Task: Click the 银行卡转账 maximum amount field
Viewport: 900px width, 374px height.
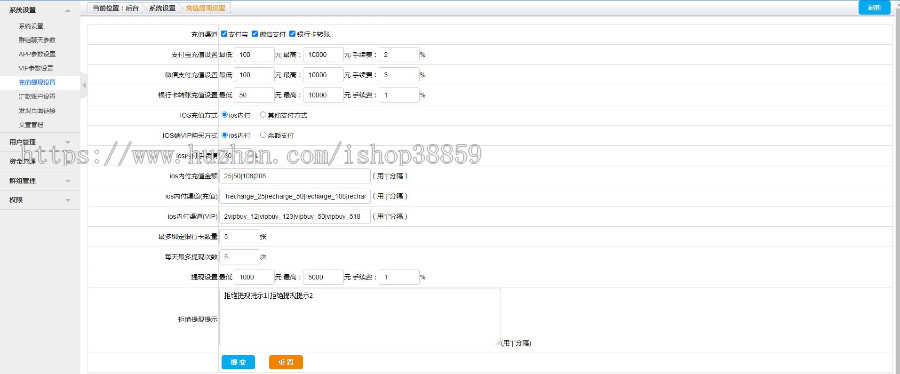Action: coord(323,95)
